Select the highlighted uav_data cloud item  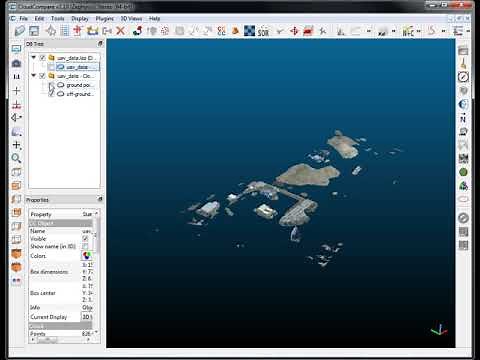coord(77,67)
